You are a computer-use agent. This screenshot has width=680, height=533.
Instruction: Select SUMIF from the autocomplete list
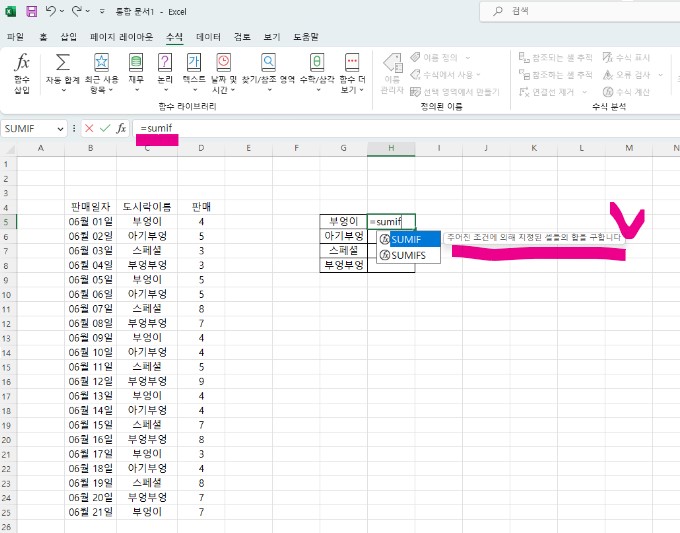[x=409, y=239]
